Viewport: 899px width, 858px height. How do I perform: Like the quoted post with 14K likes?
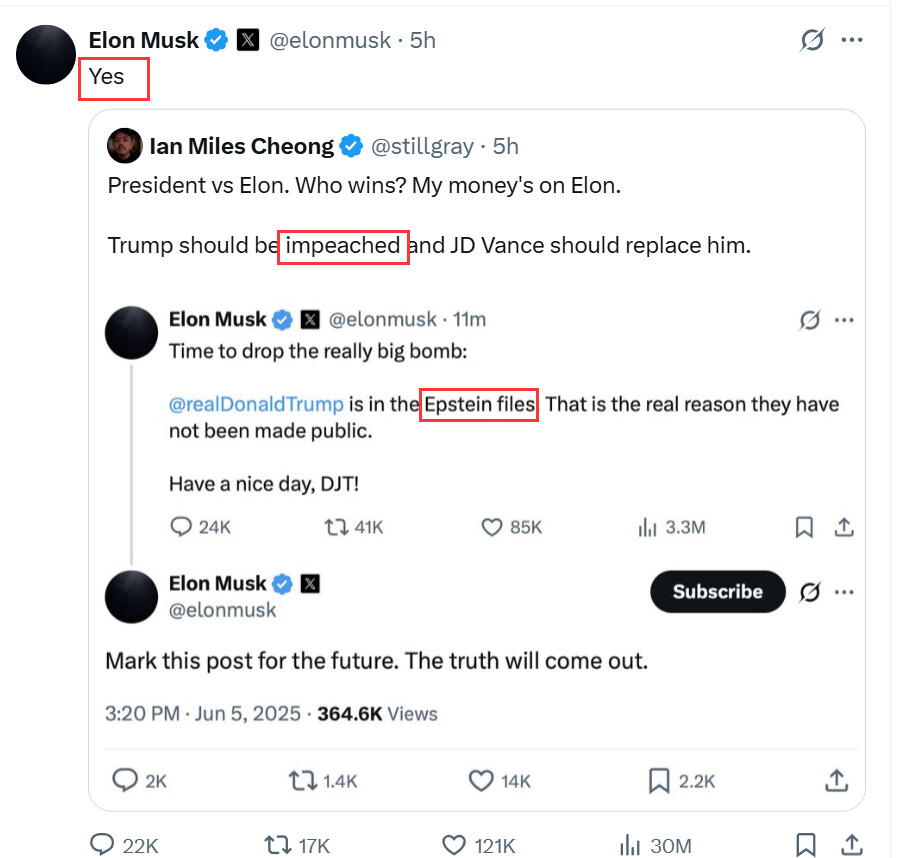click(482, 780)
